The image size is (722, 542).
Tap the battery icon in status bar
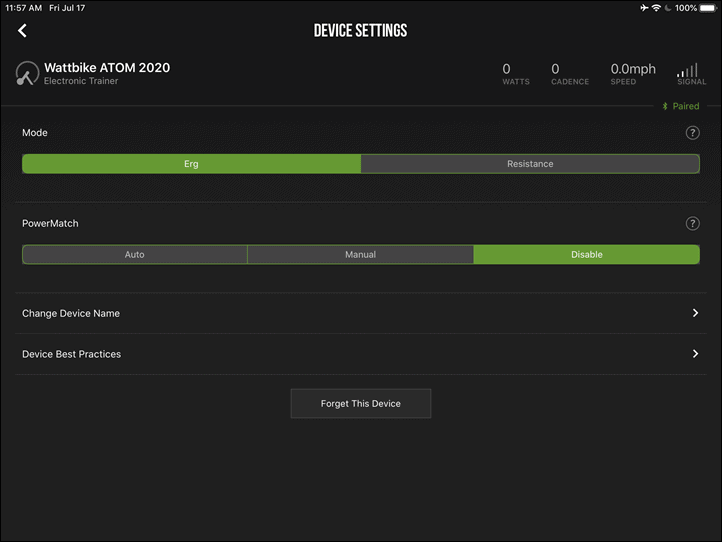(708, 8)
